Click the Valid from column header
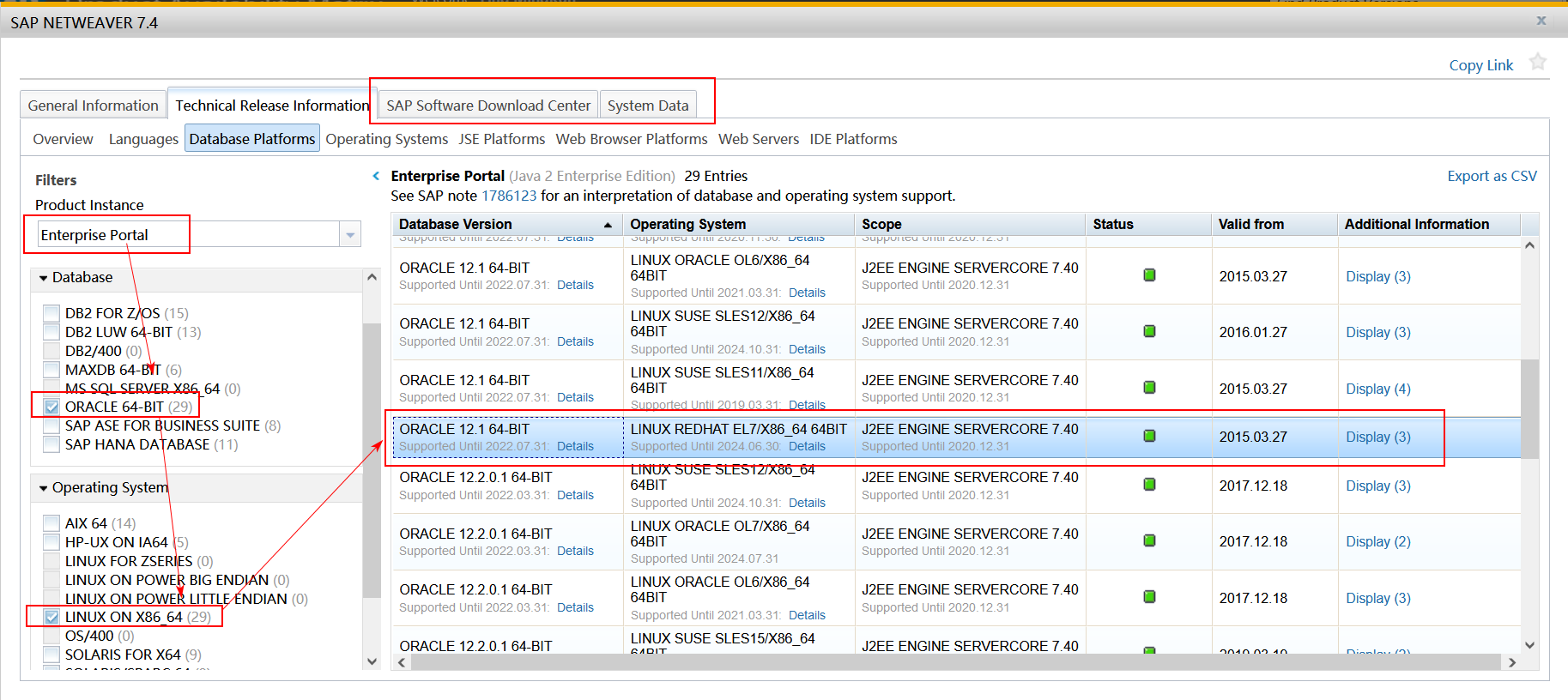The width and height of the screenshot is (1568, 700). point(1274,224)
